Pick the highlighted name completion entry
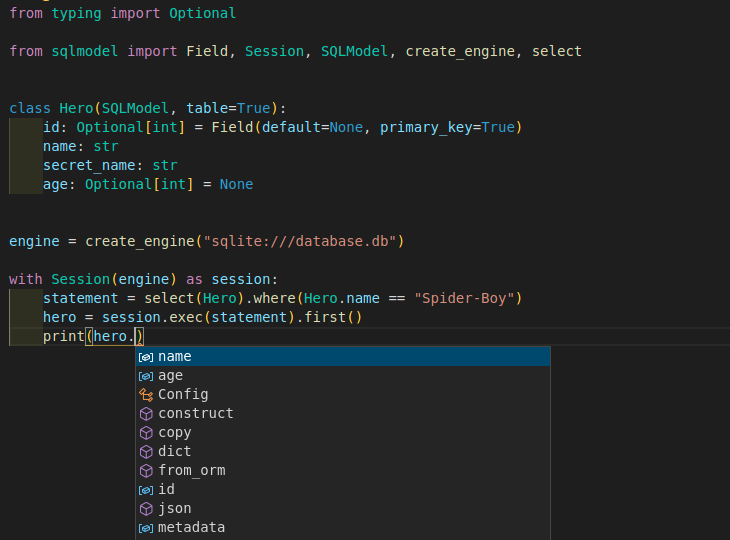 point(174,357)
